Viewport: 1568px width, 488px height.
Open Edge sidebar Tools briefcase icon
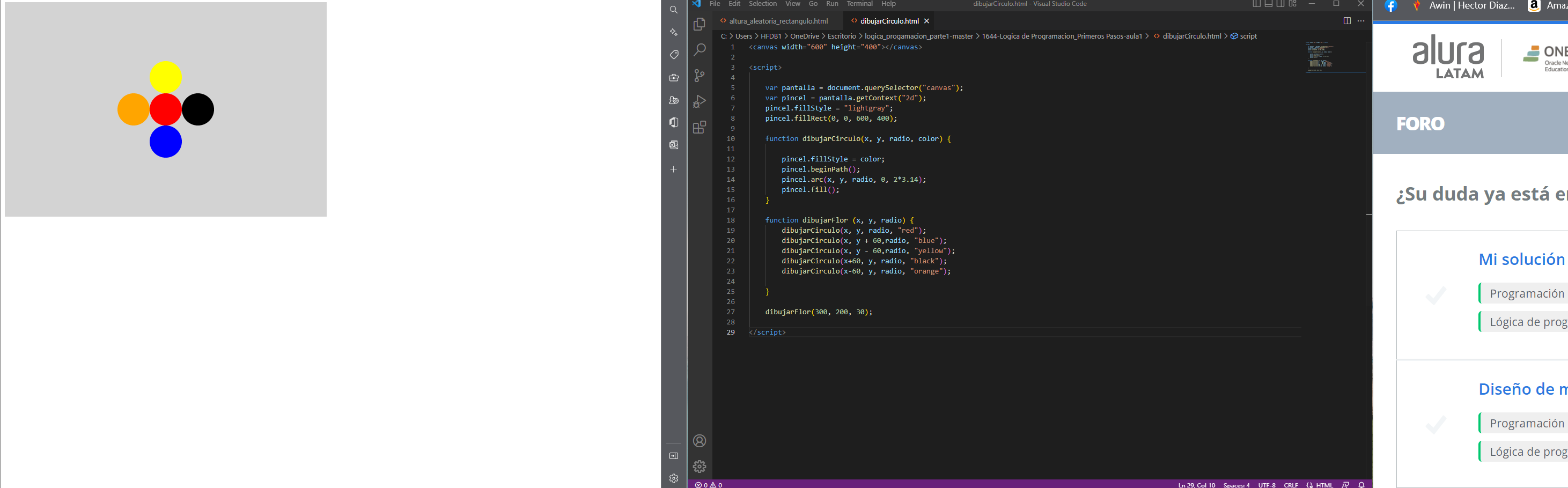[x=673, y=77]
